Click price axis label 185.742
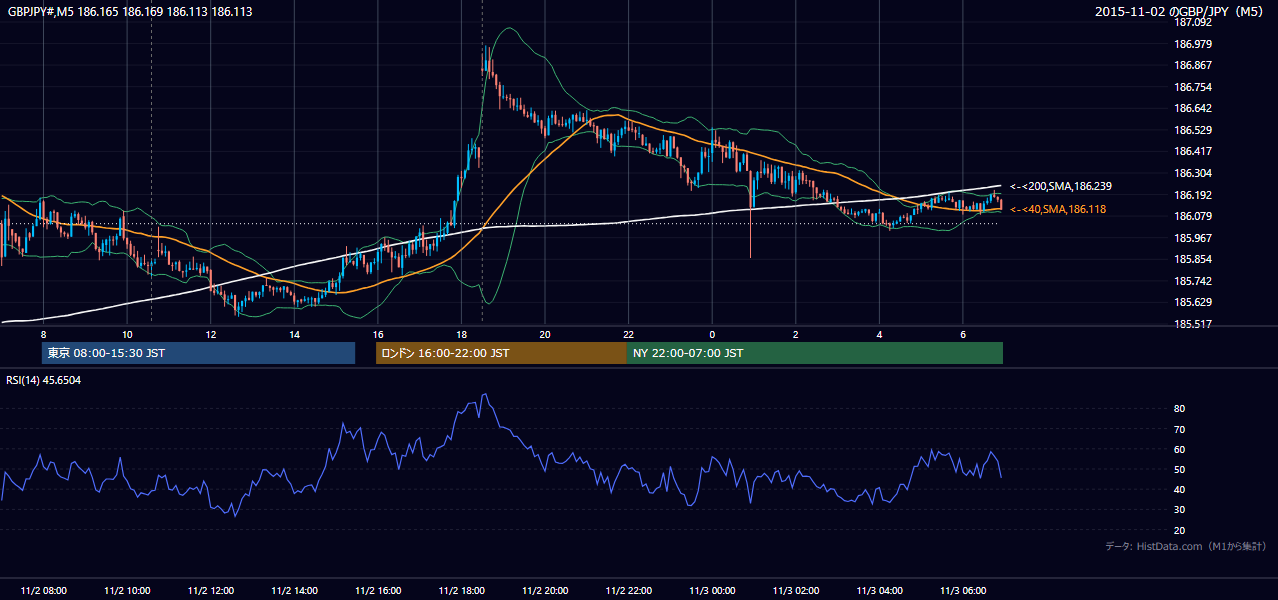The width and height of the screenshot is (1278, 600). tap(1191, 281)
